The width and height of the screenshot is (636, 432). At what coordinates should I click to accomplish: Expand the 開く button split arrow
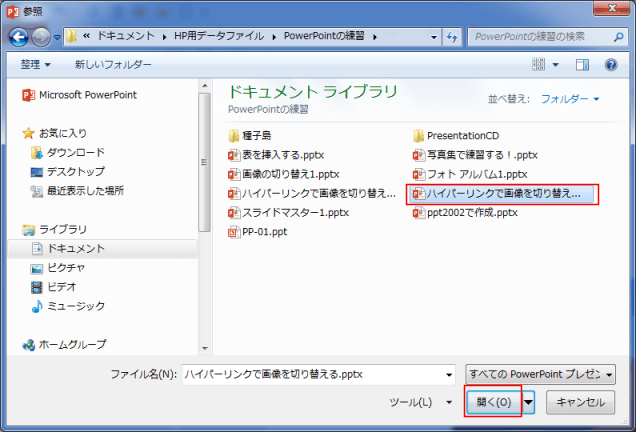pos(528,402)
